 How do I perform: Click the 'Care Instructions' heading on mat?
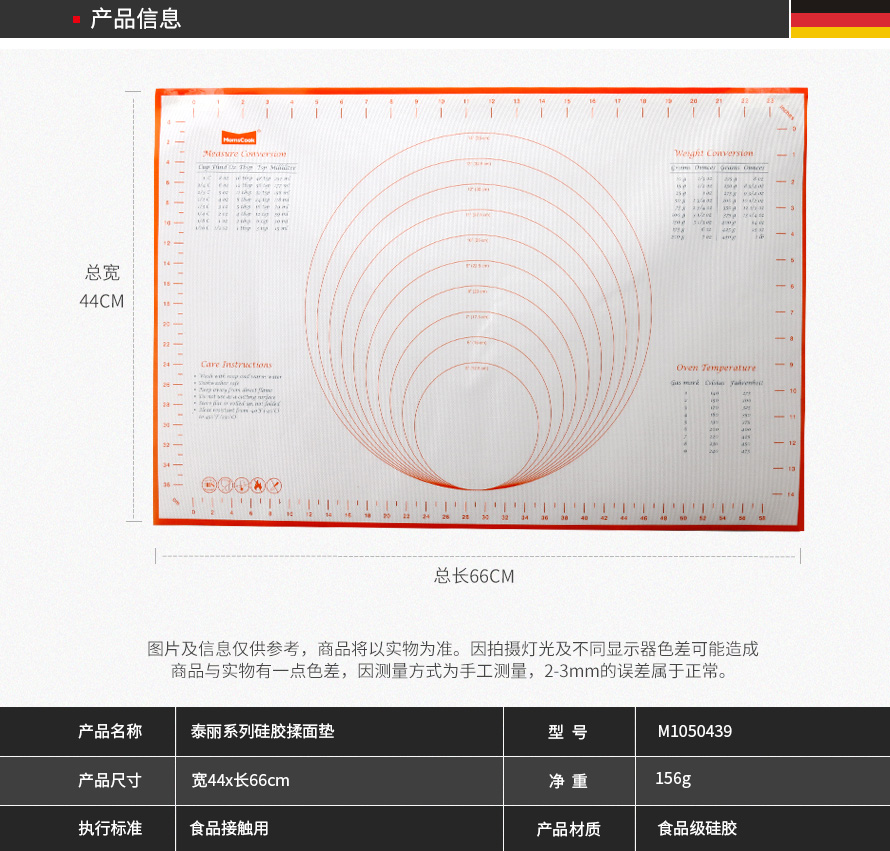[x=236, y=364]
